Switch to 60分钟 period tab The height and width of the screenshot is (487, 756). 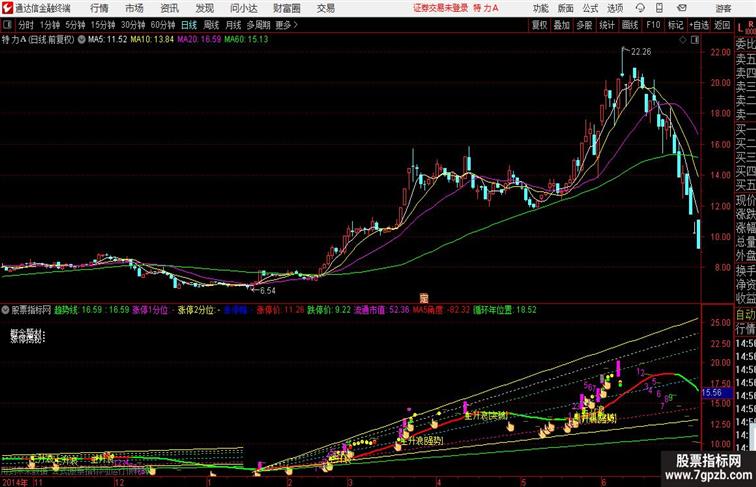pos(162,25)
